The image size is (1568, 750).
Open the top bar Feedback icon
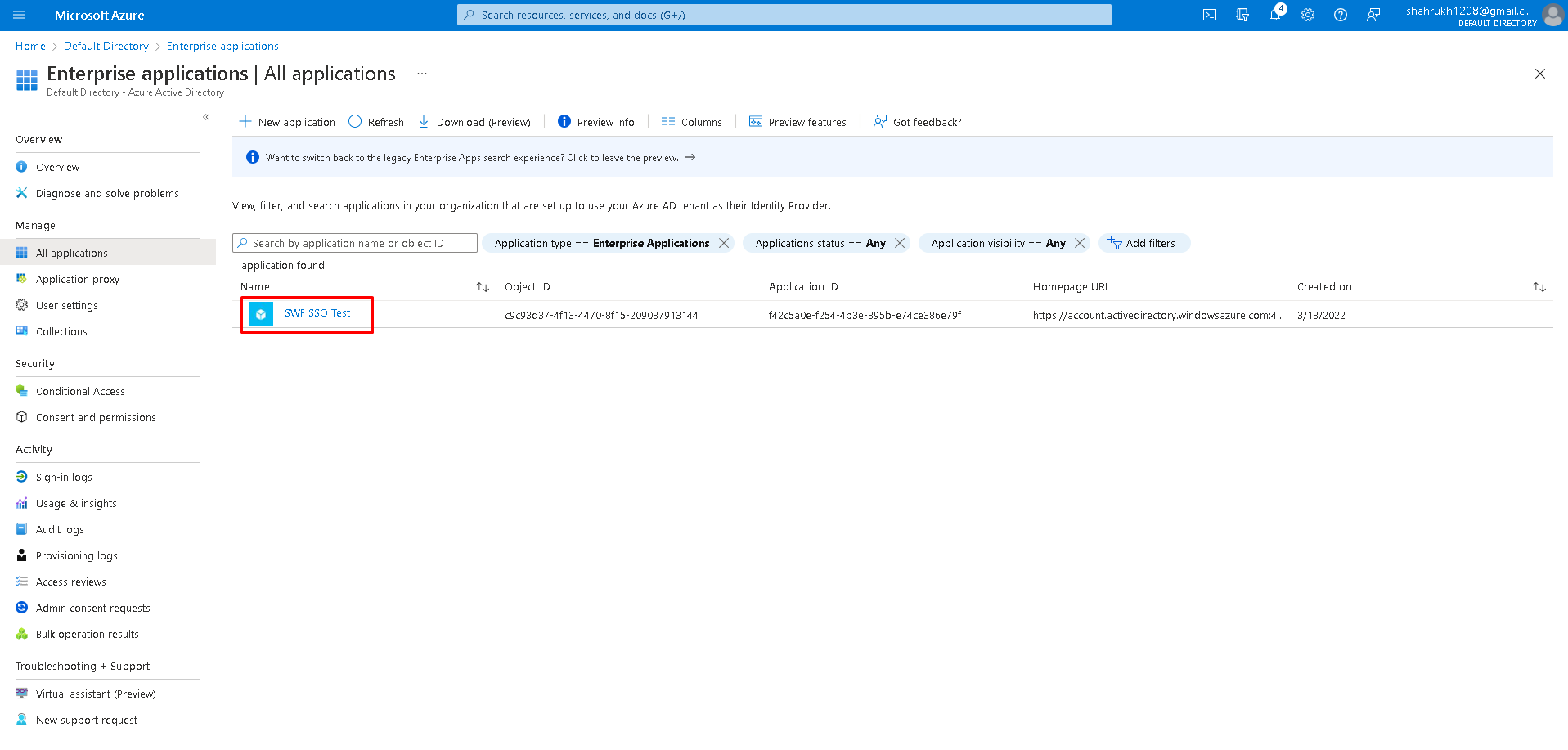point(1373,15)
